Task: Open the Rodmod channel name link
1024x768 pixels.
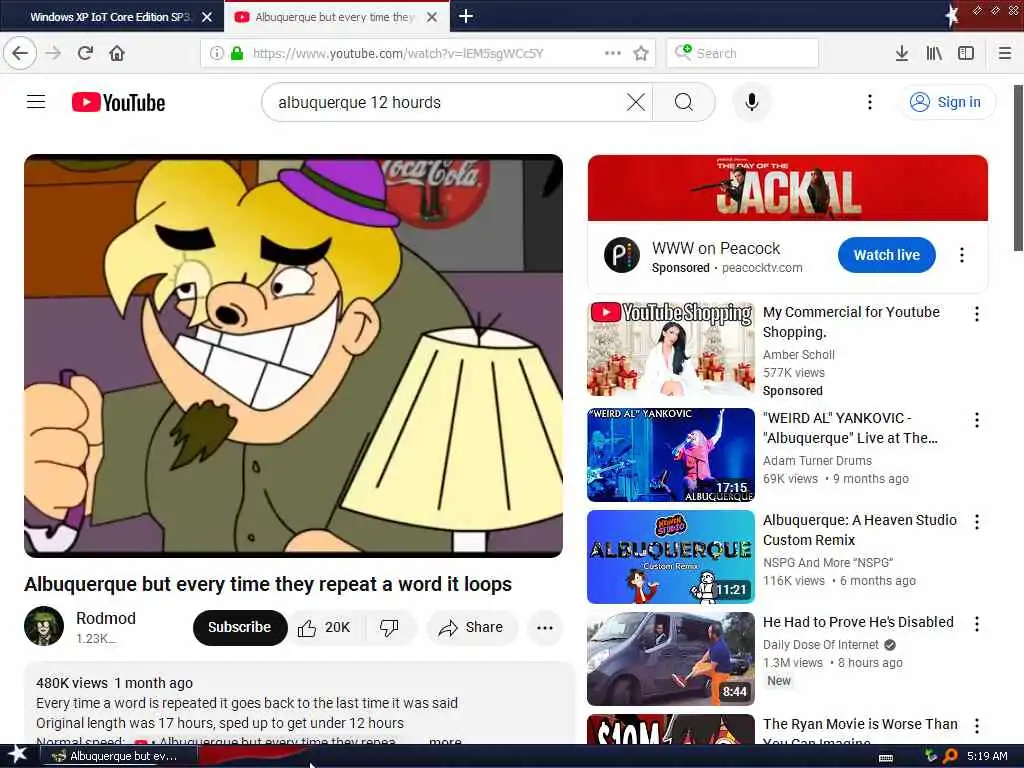Action: 106,618
